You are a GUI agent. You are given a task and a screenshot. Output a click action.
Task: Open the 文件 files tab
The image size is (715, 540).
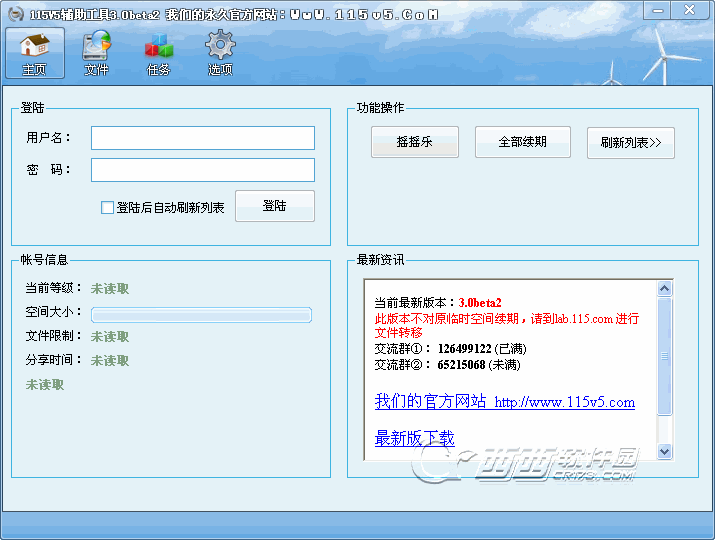(x=97, y=53)
